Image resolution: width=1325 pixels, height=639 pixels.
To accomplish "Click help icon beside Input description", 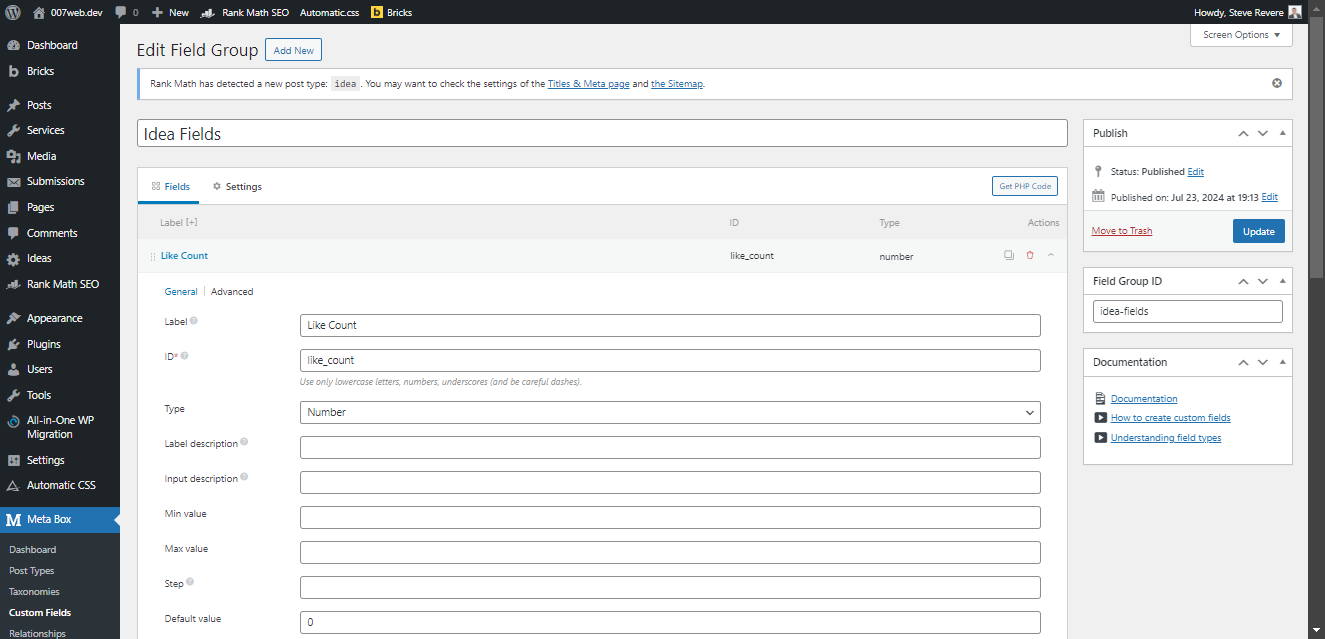I will click(x=244, y=477).
